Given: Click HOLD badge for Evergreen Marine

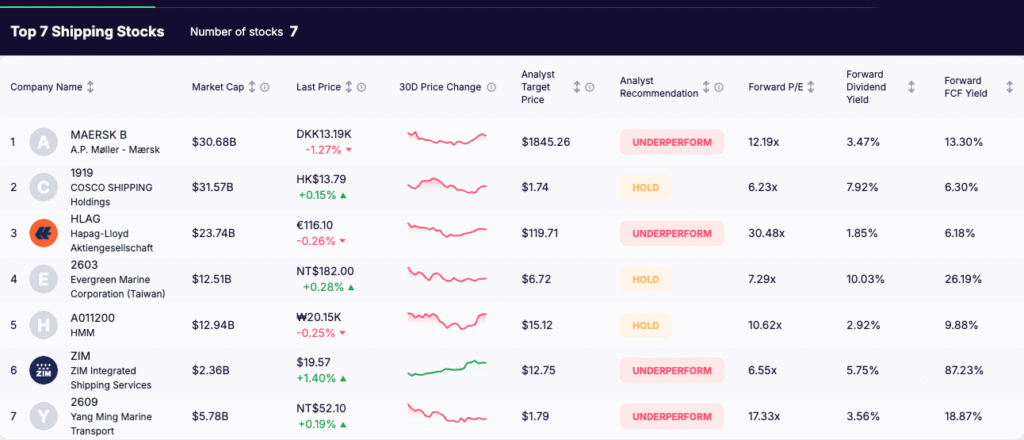Looking at the screenshot, I should 645,279.
